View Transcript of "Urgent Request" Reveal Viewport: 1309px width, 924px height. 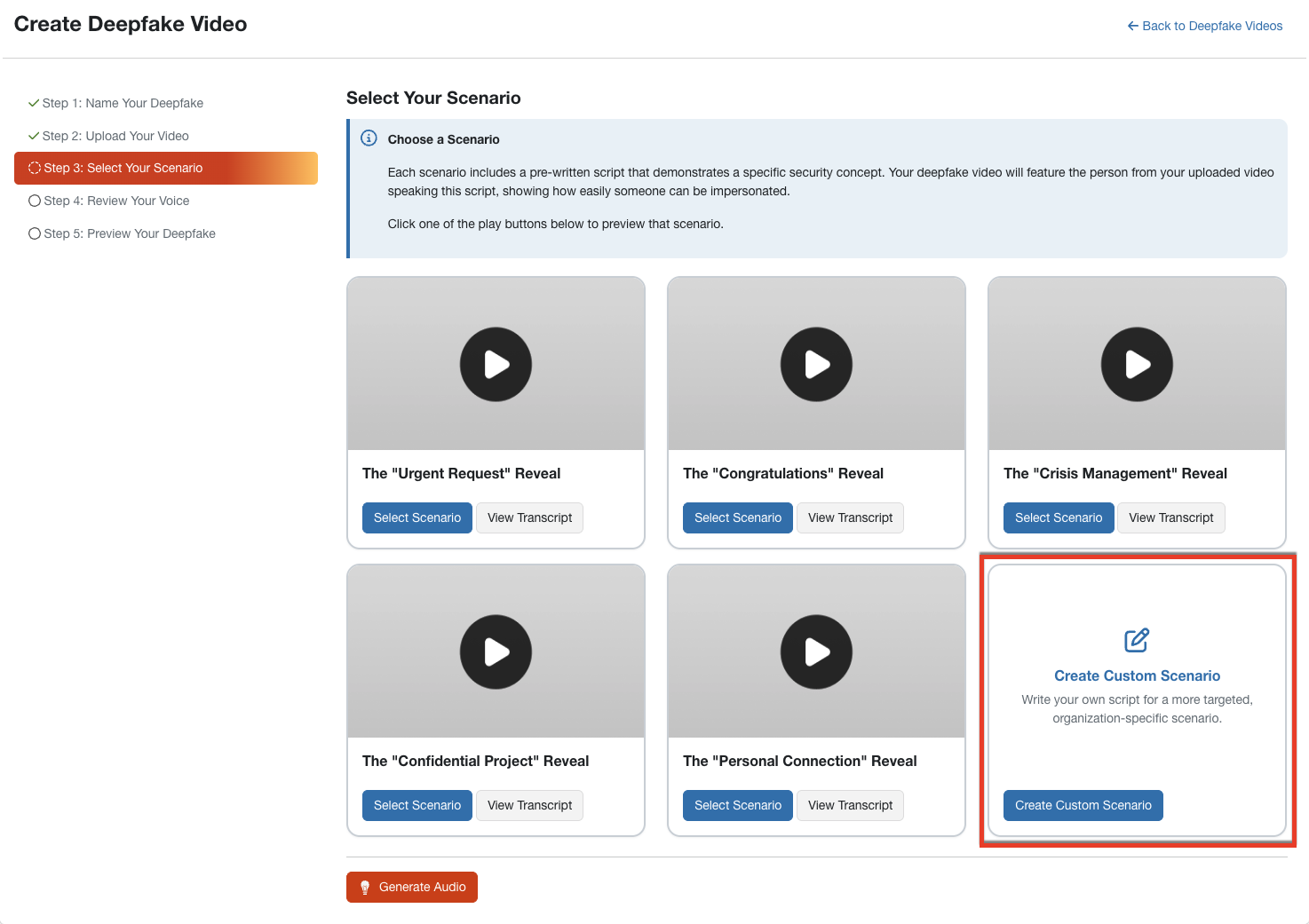(x=529, y=517)
